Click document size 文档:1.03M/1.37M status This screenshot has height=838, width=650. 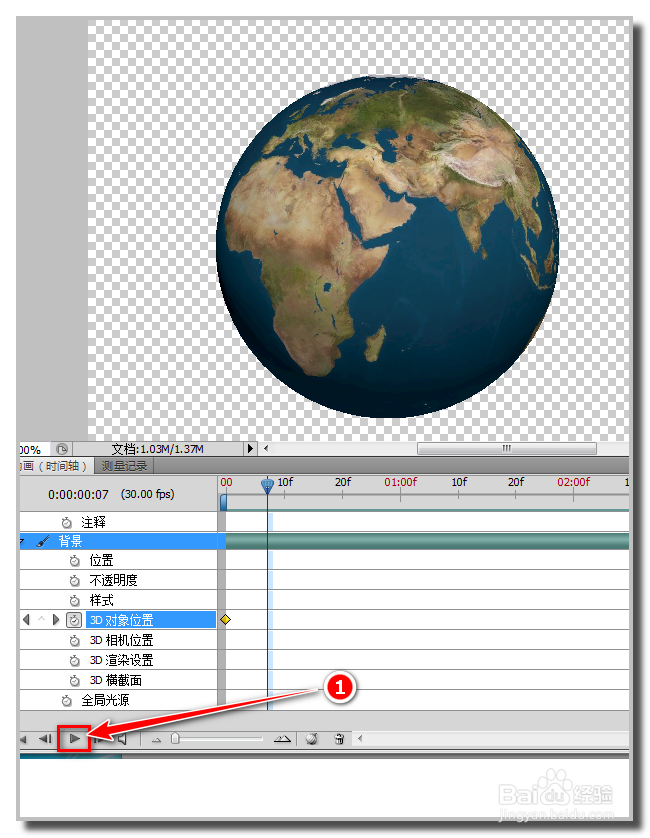pos(158,449)
